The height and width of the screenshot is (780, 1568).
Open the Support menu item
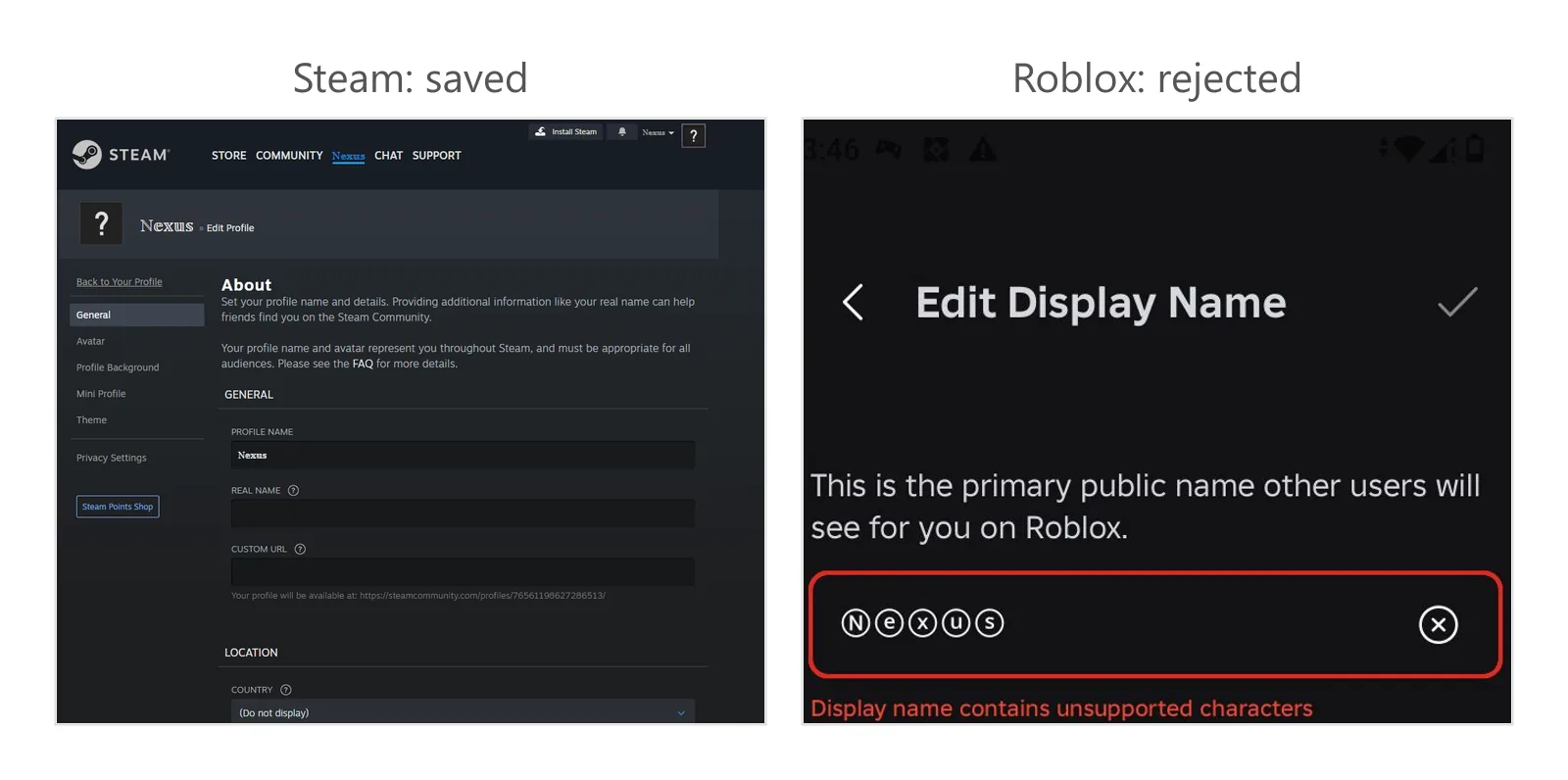(x=436, y=156)
